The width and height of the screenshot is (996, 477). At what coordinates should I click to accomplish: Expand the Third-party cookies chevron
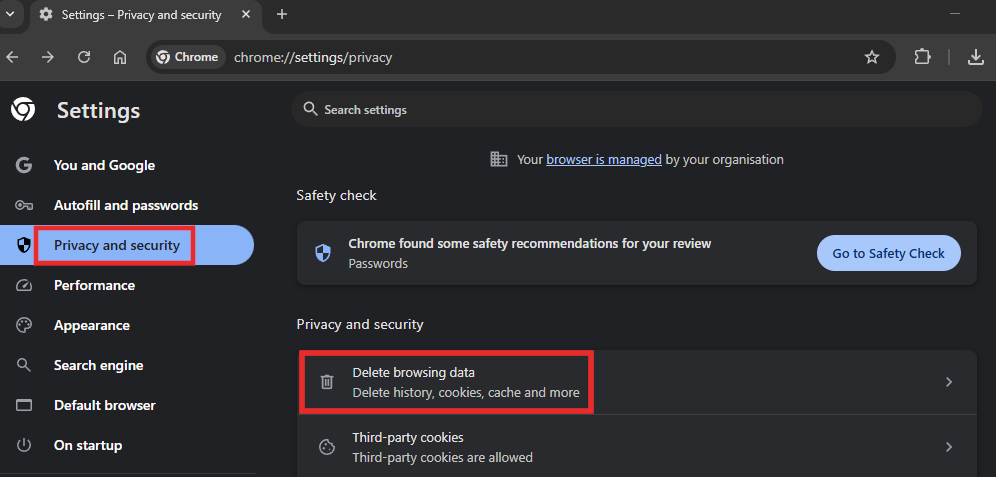click(x=949, y=447)
